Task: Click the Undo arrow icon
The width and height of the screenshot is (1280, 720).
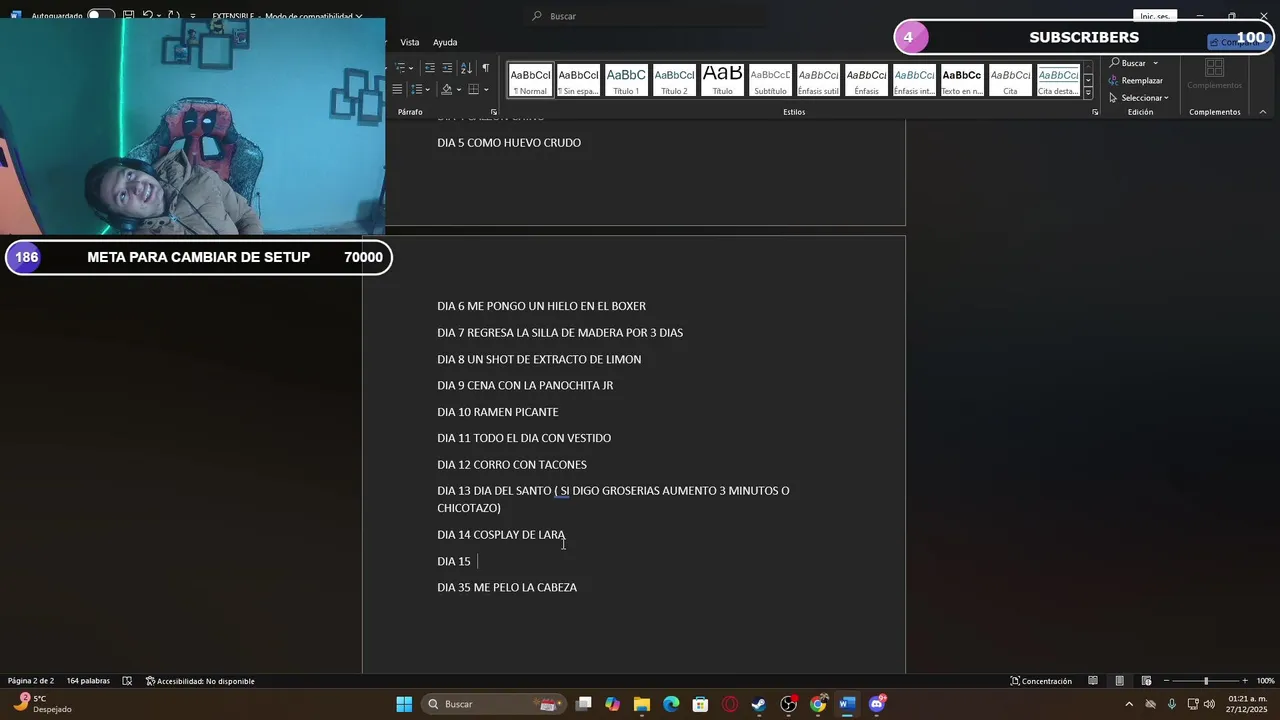Action: (x=148, y=16)
